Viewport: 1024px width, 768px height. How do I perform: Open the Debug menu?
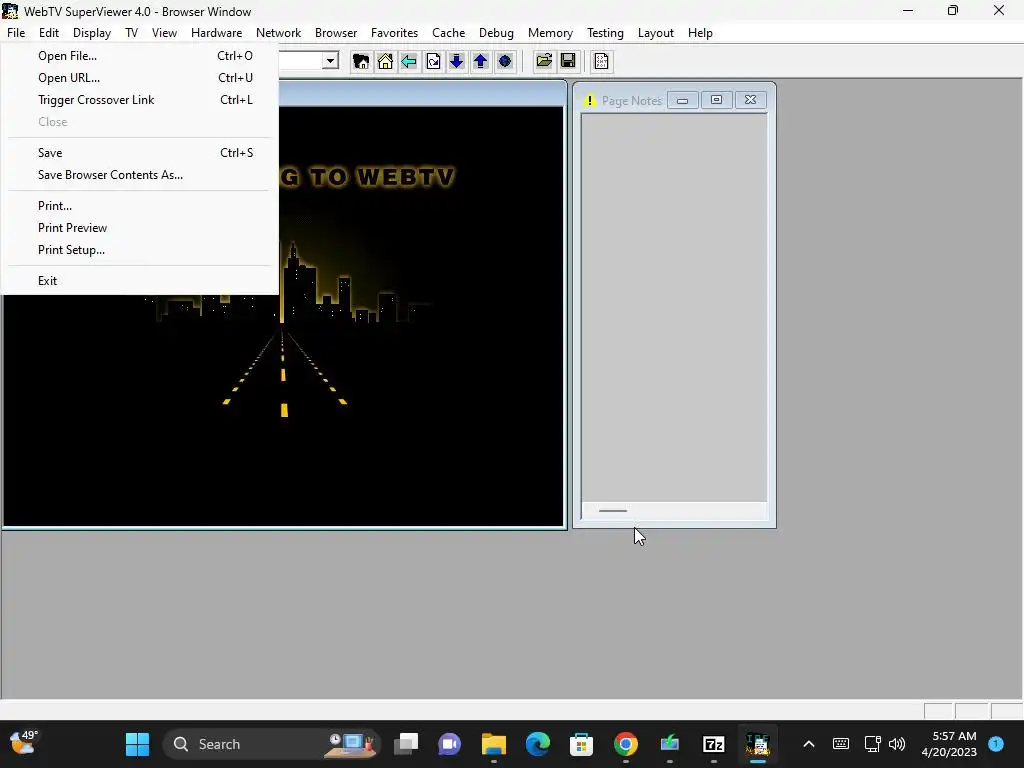(x=496, y=33)
